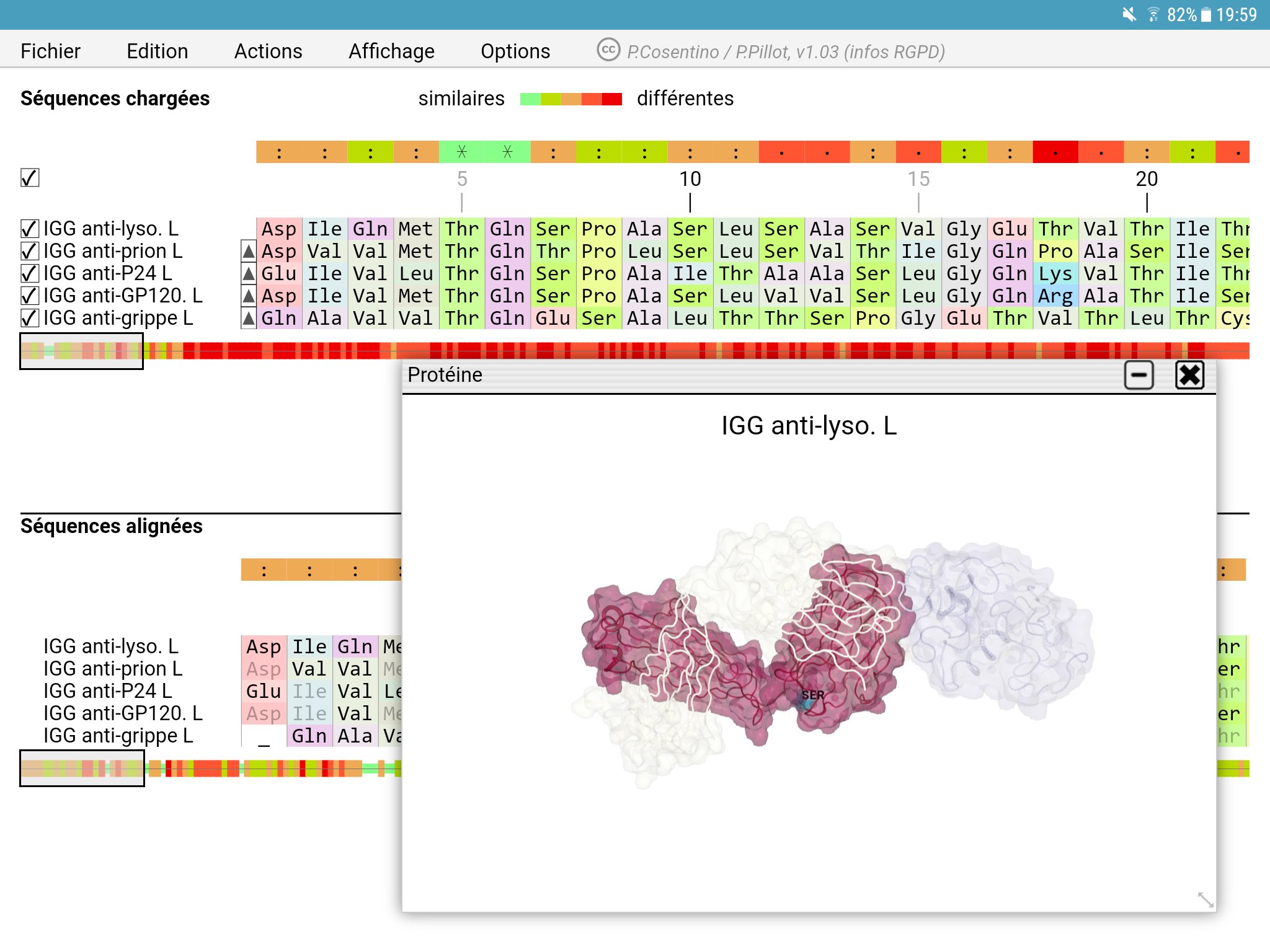Image resolution: width=1270 pixels, height=952 pixels.
Task: Open the Affichage menu
Action: pos(391,51)
